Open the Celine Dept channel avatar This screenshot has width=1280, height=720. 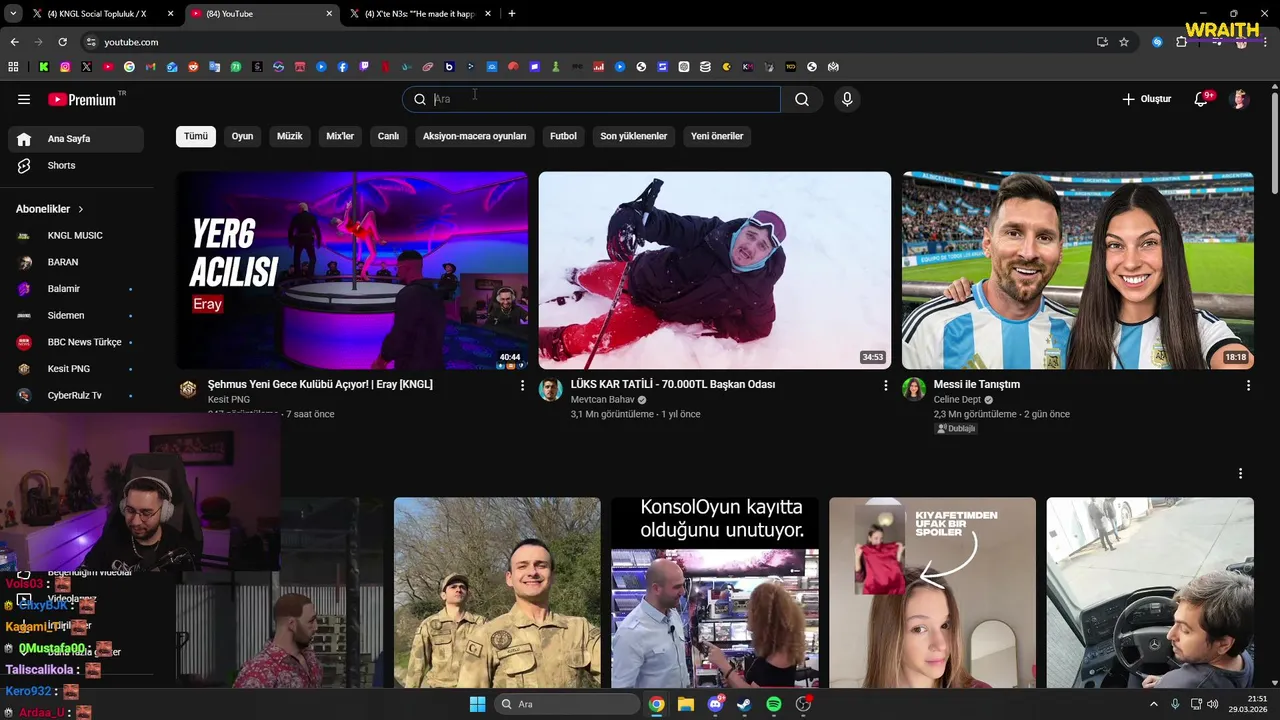coord(914,389)
